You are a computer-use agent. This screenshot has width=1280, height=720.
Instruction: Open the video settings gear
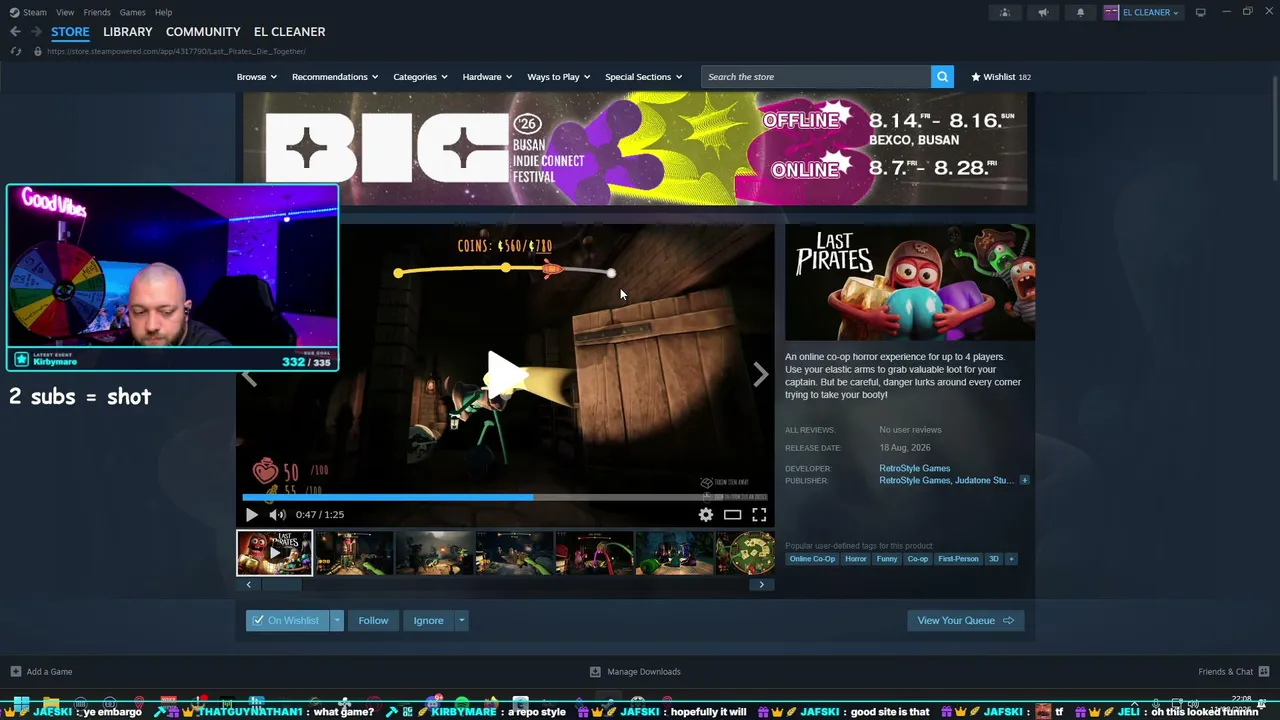click(706, 515)
